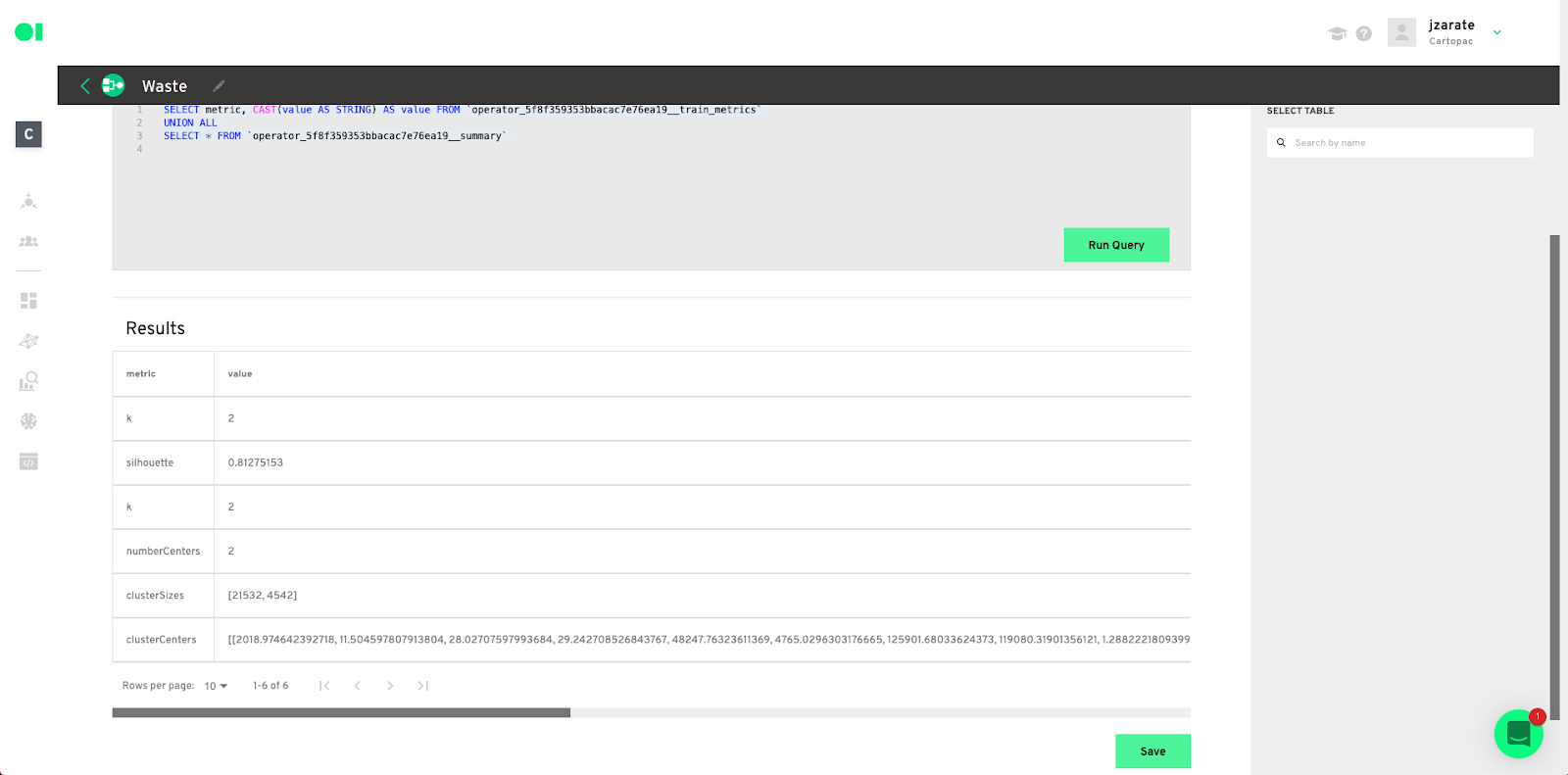Click the SELECT TABLE label
This screenshot has width=1568, height=775.
coord(1300,111)
